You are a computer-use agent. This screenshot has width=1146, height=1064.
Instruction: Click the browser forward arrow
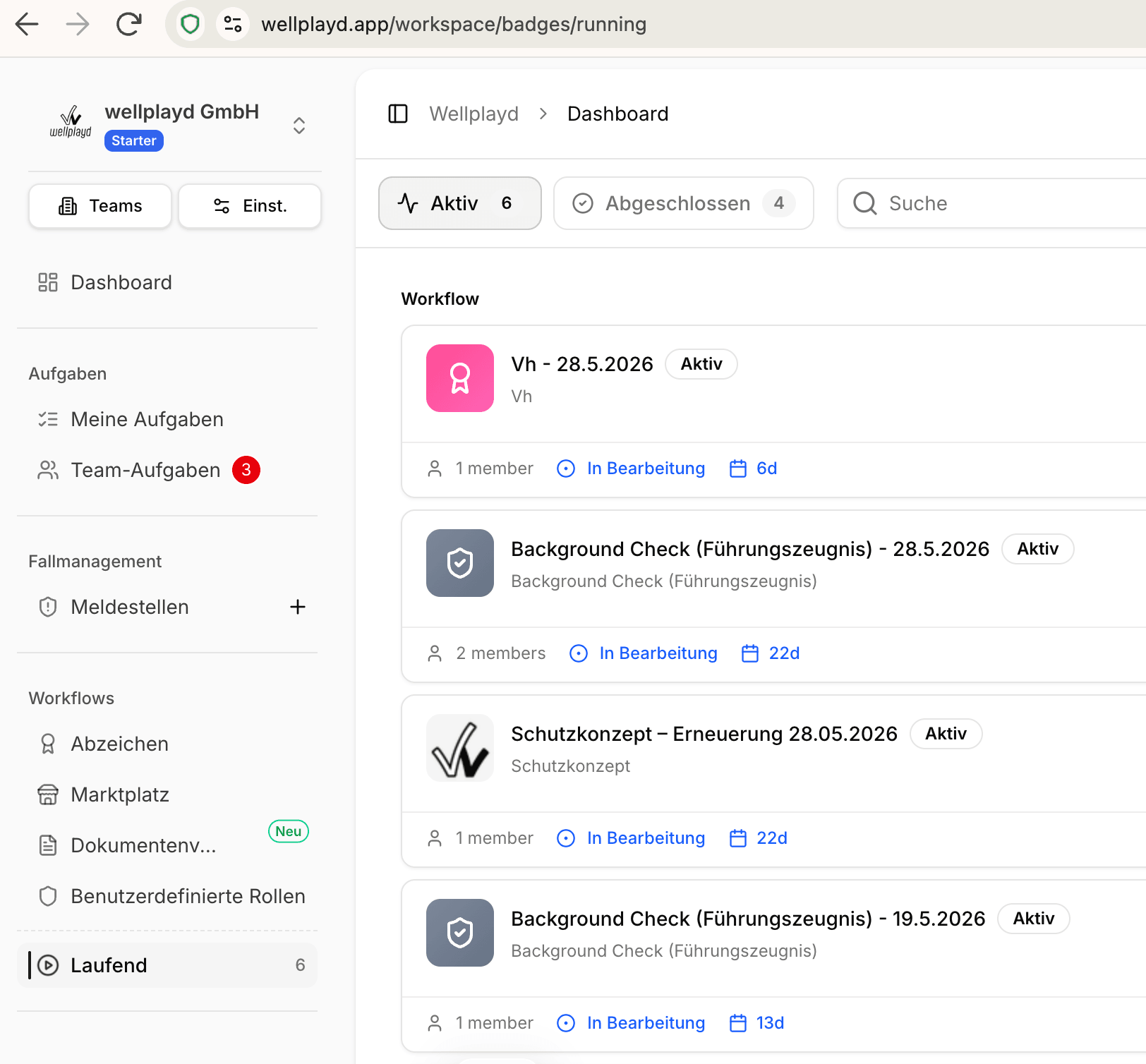(x=78, y=24)
